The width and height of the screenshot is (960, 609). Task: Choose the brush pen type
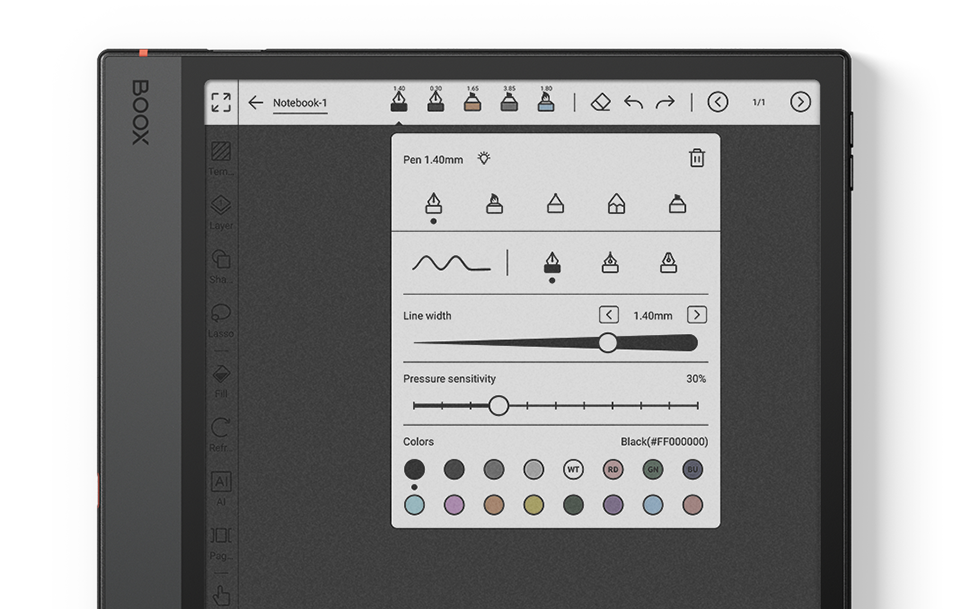[495, 203]
